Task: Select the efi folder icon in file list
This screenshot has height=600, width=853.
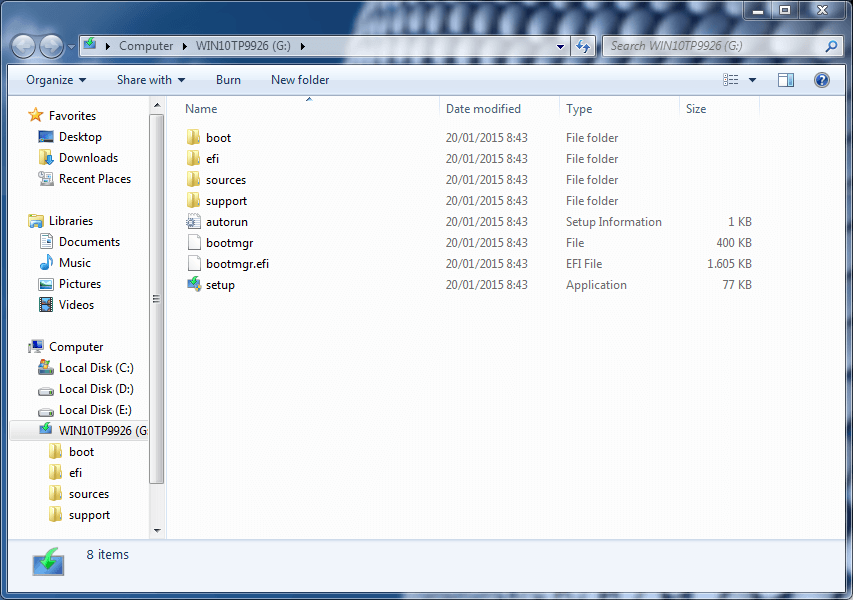Action: pyautogui.click(x=193, y=158)
